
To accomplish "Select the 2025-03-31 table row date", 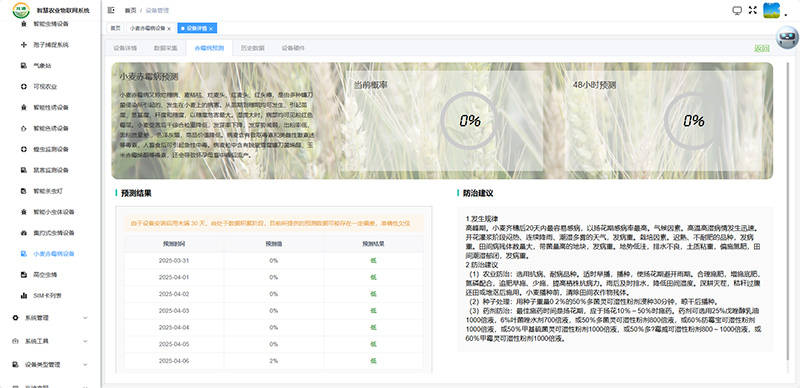I will coord(173,260).
